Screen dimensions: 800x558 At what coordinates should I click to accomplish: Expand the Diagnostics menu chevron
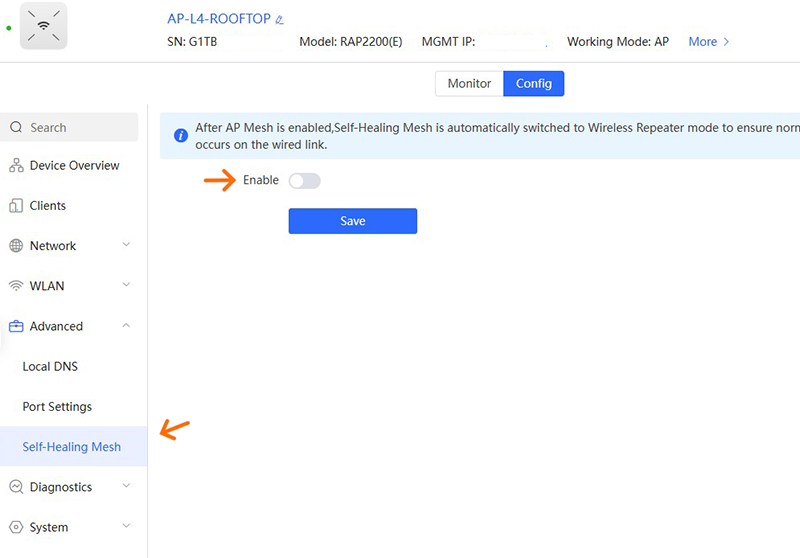(x=126, y=486)
